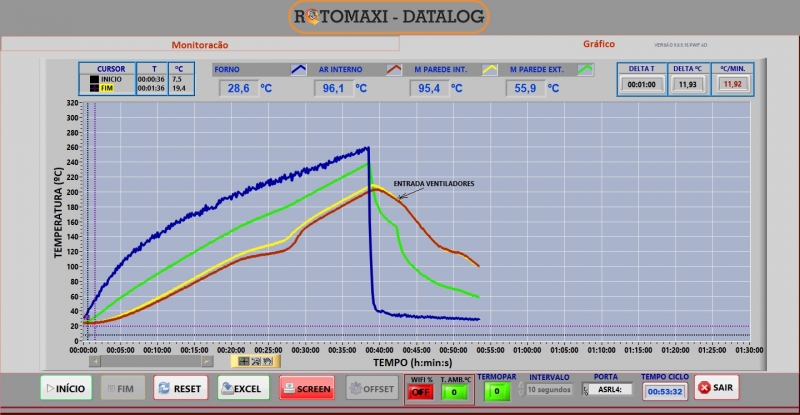Image resolution: width=800 pixels, height=415 pixels.
Task: Click the FIM cursor purple color square
Action: [x=94, y=88]
